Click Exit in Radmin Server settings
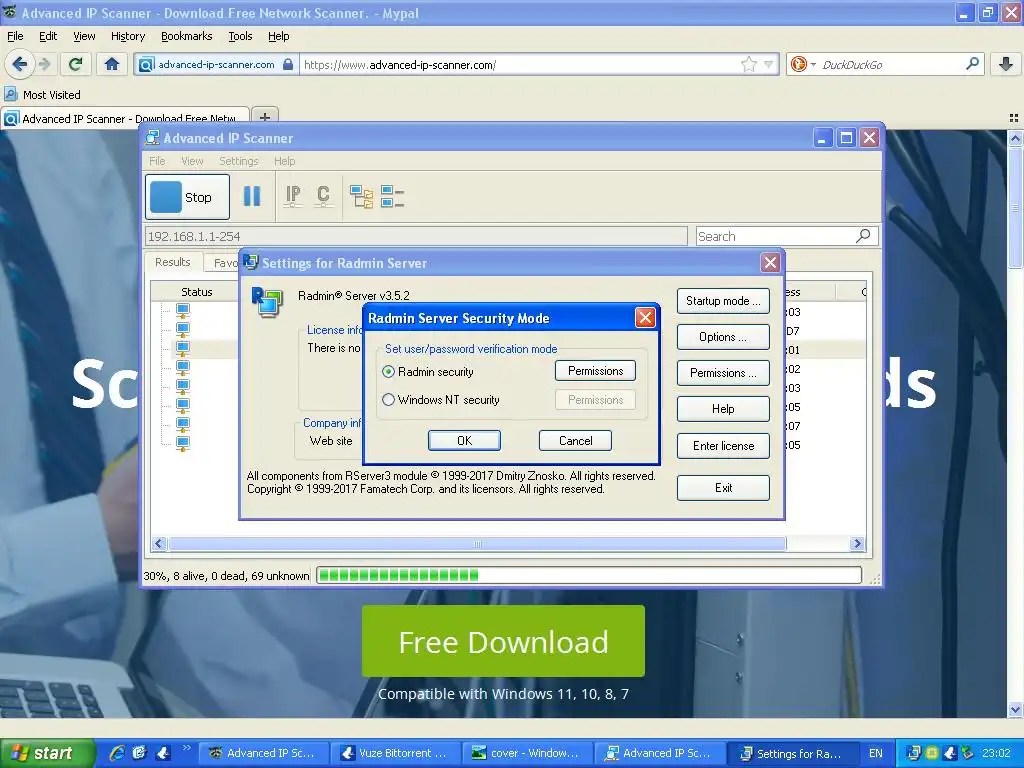1024x768 pixels. pyautogui.click(x=723, y=488)
